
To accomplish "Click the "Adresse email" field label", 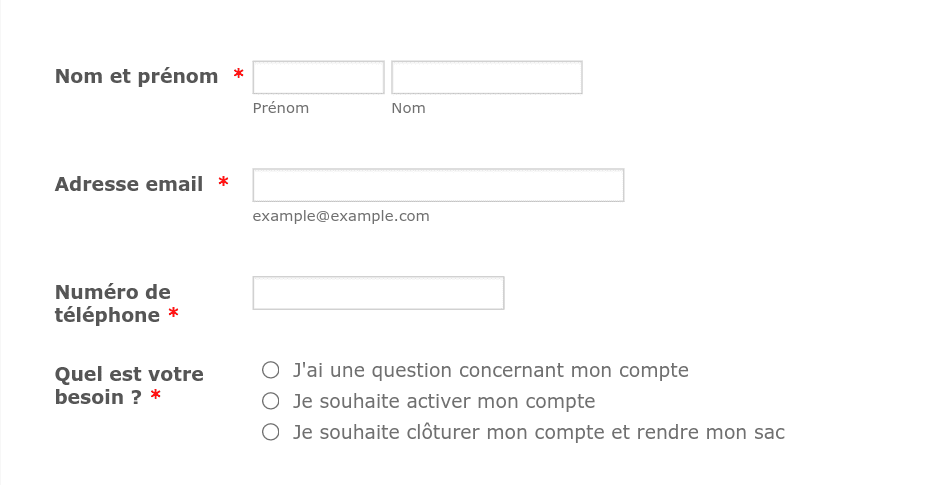I will coord(129,184).
